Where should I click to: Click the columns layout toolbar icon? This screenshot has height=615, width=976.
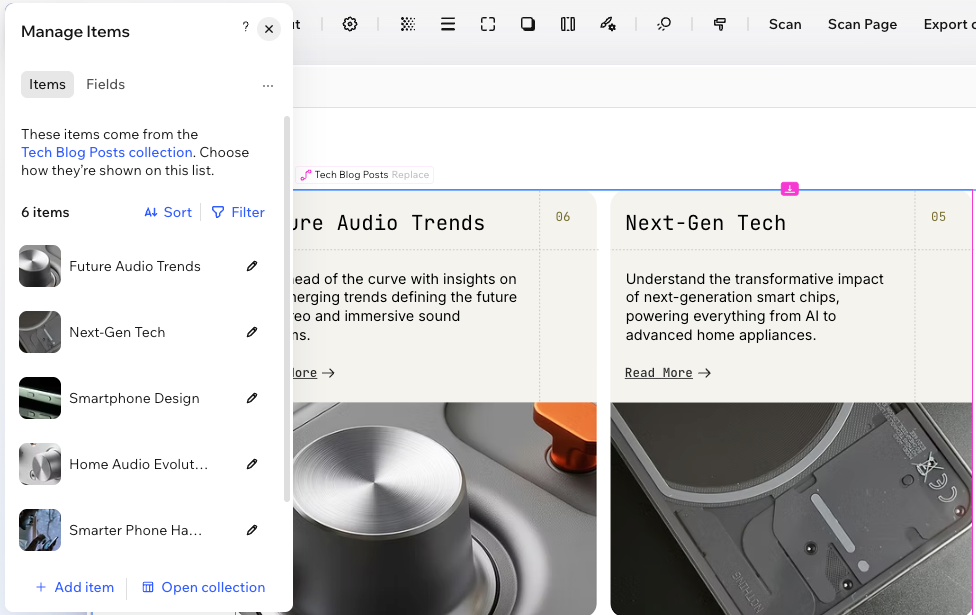click(x=568, y=24)
